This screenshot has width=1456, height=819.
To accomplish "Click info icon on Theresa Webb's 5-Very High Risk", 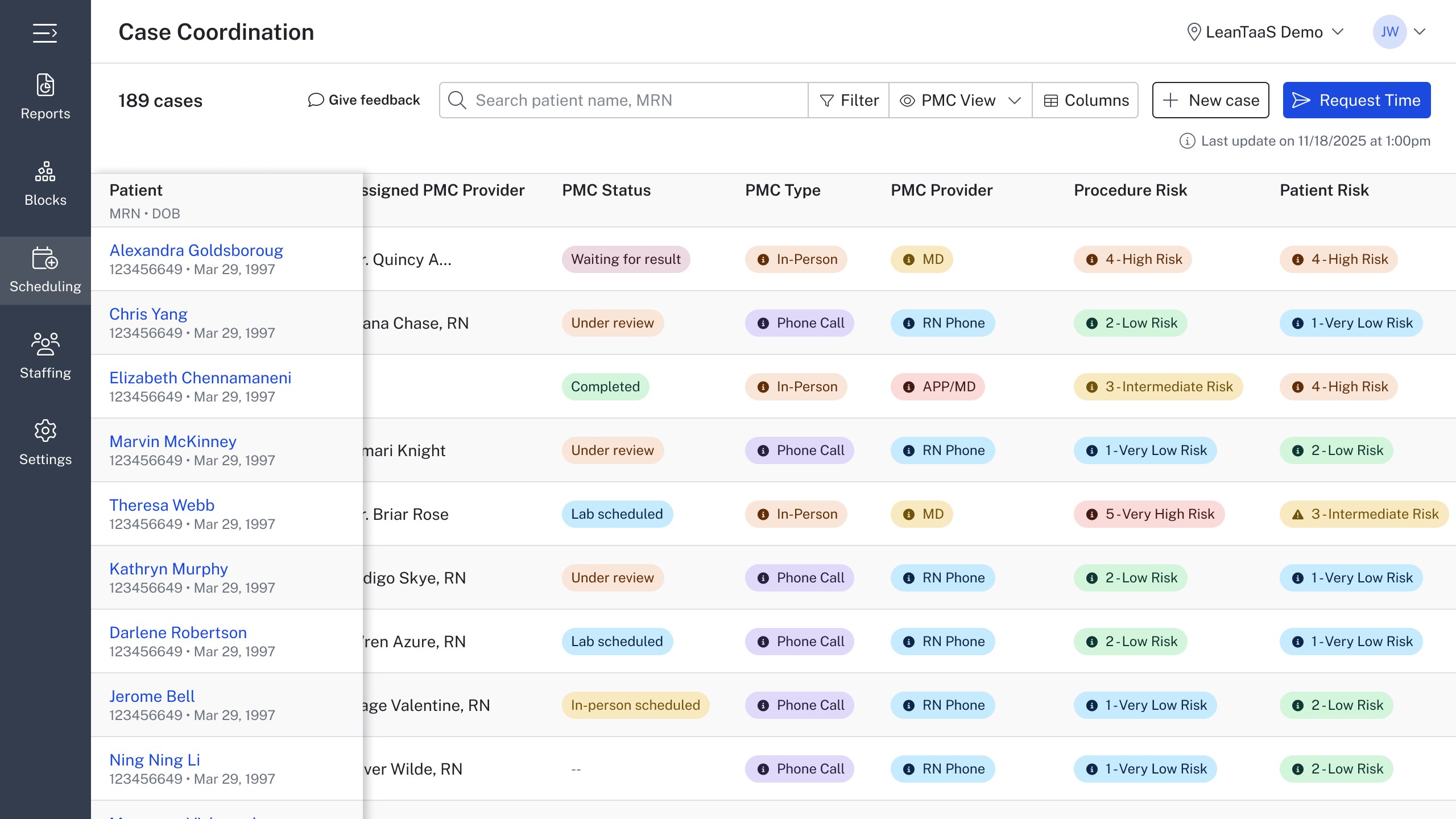I will coord(1092,515).
